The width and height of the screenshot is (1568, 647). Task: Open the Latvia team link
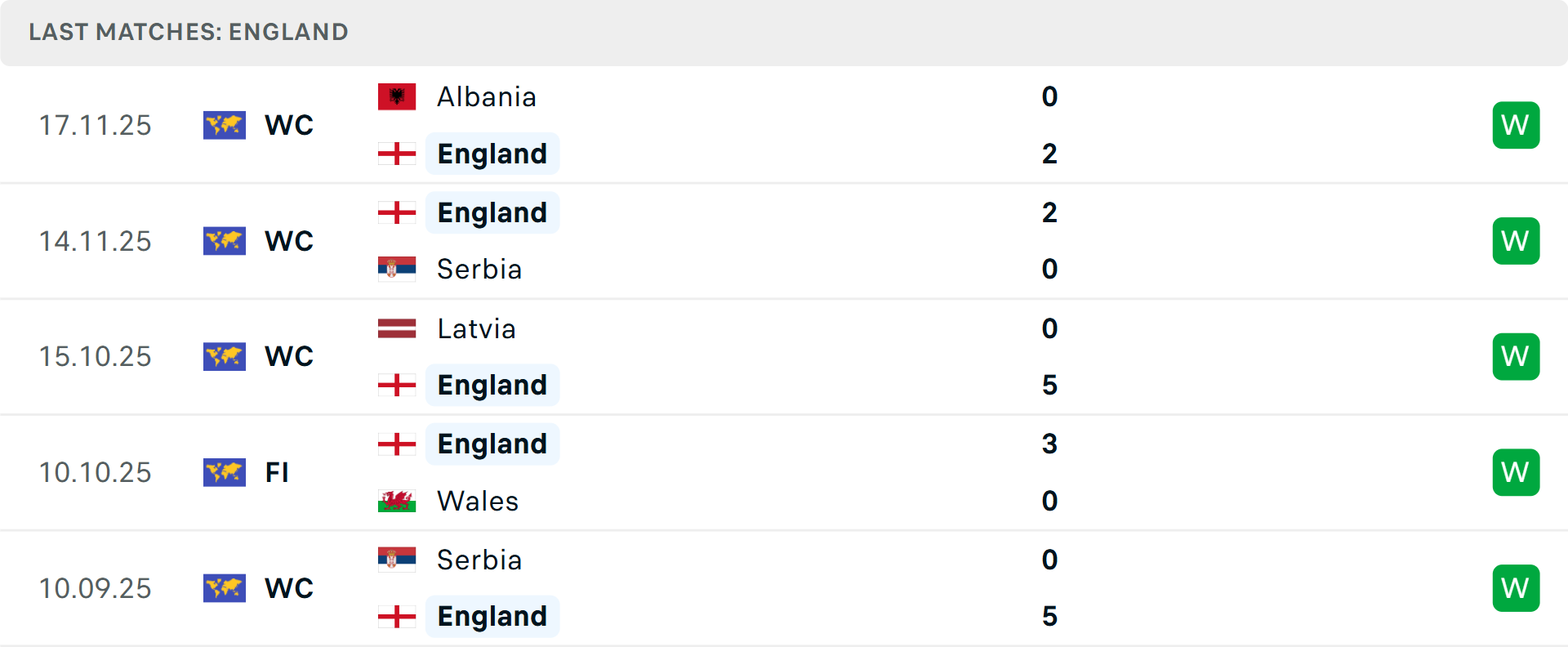pyautogui.click(x=476, y=328)
